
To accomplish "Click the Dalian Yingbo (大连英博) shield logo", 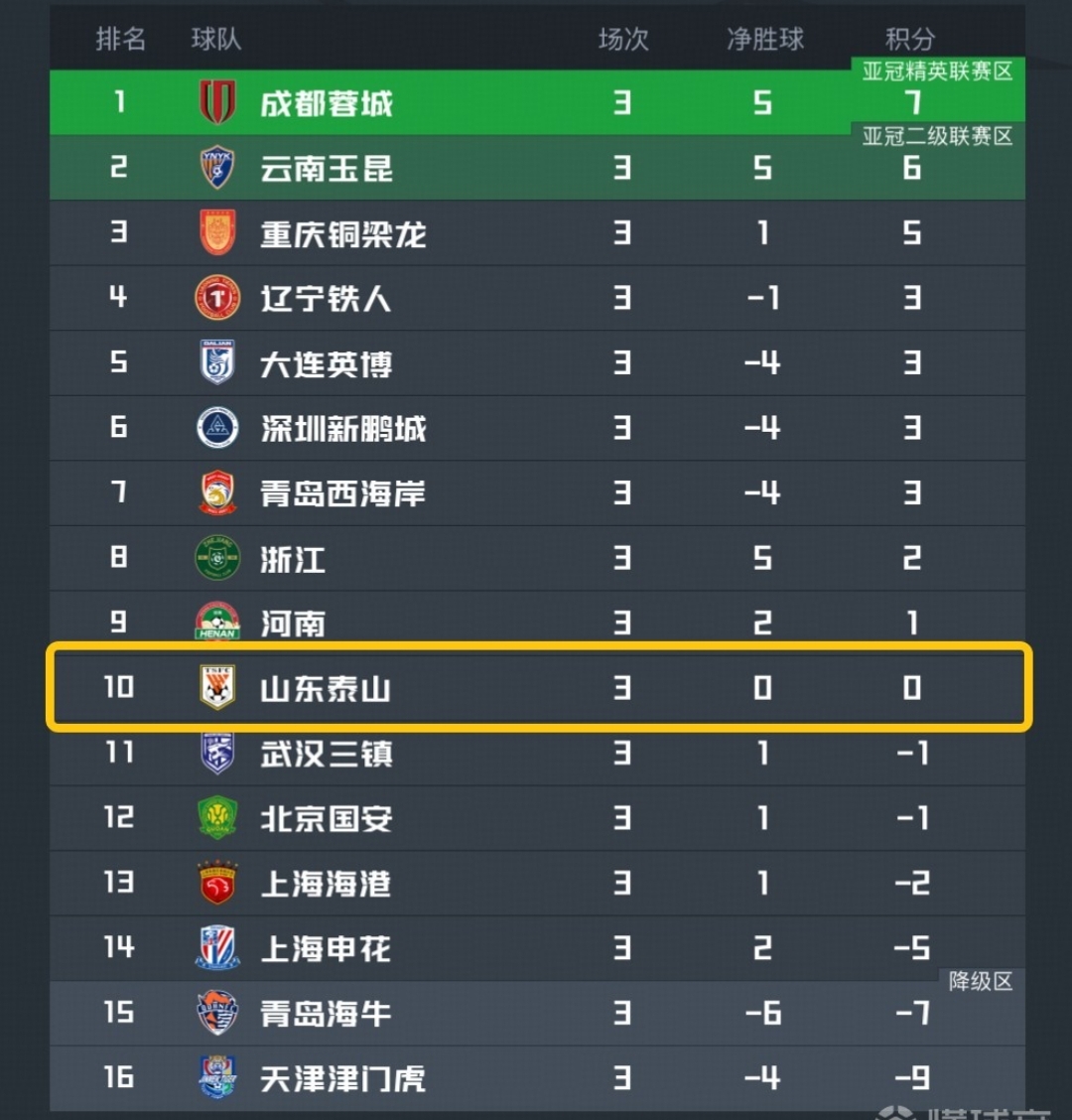I will (217, 363).
